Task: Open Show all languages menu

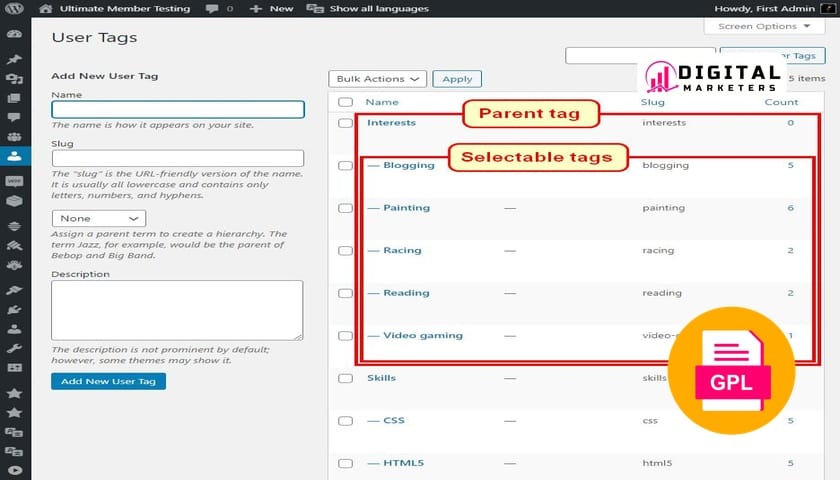Action: pyautogui.click(x=368, y=8)
